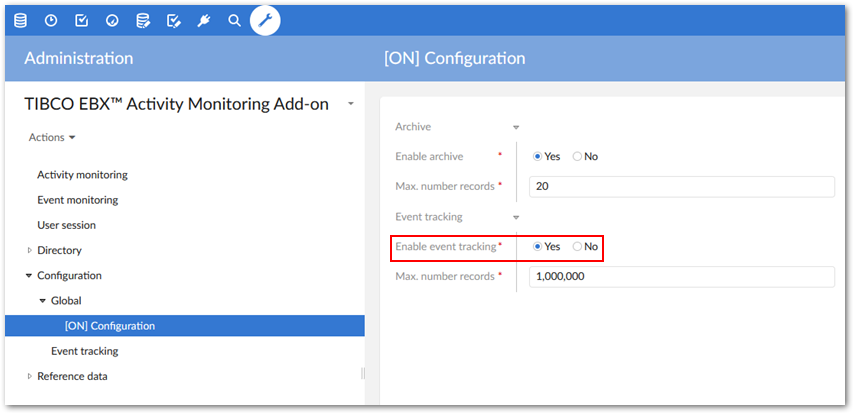Open the Actions dropdown menu

pos(52,138)
